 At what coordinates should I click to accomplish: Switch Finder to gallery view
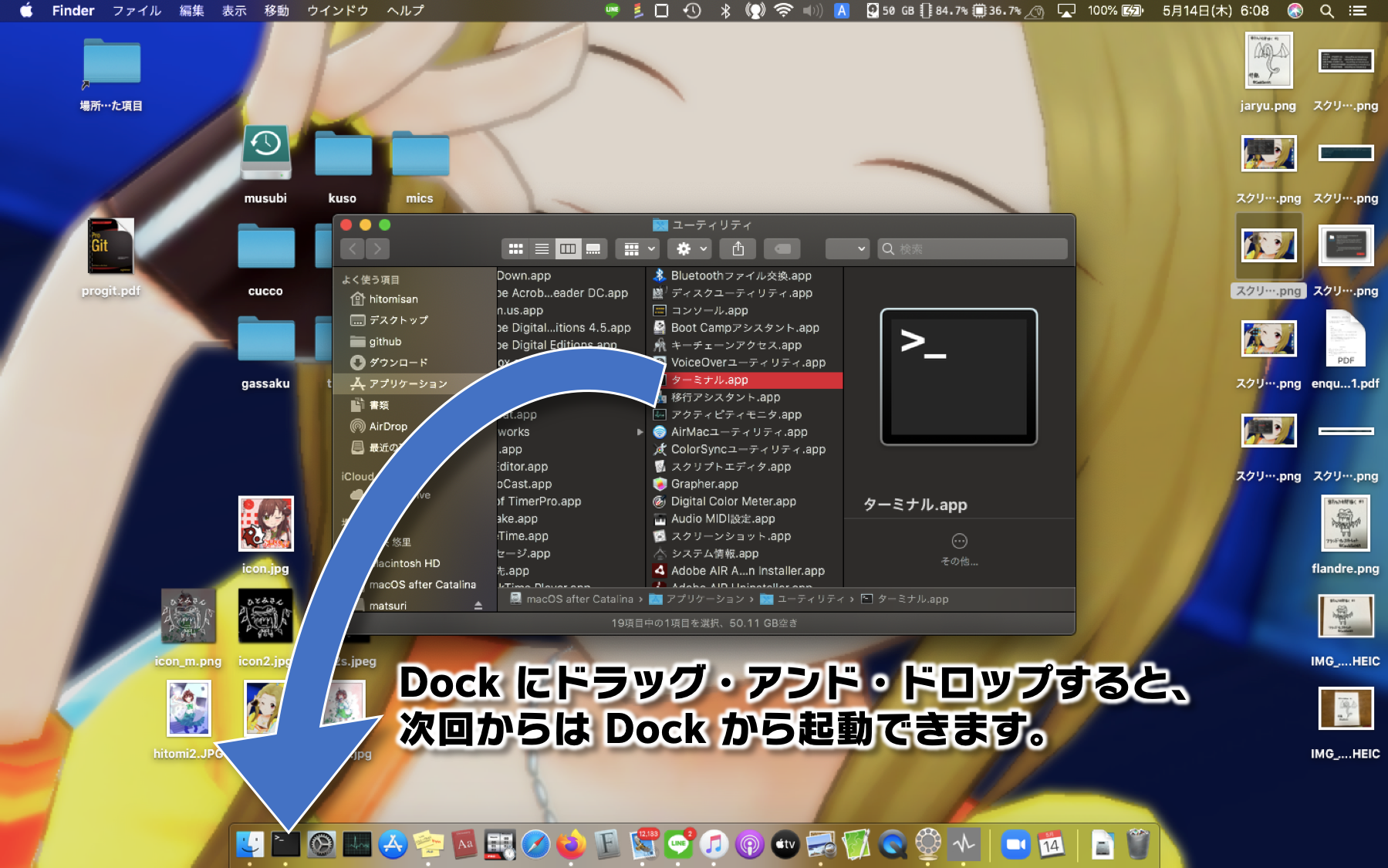(593, 248)
